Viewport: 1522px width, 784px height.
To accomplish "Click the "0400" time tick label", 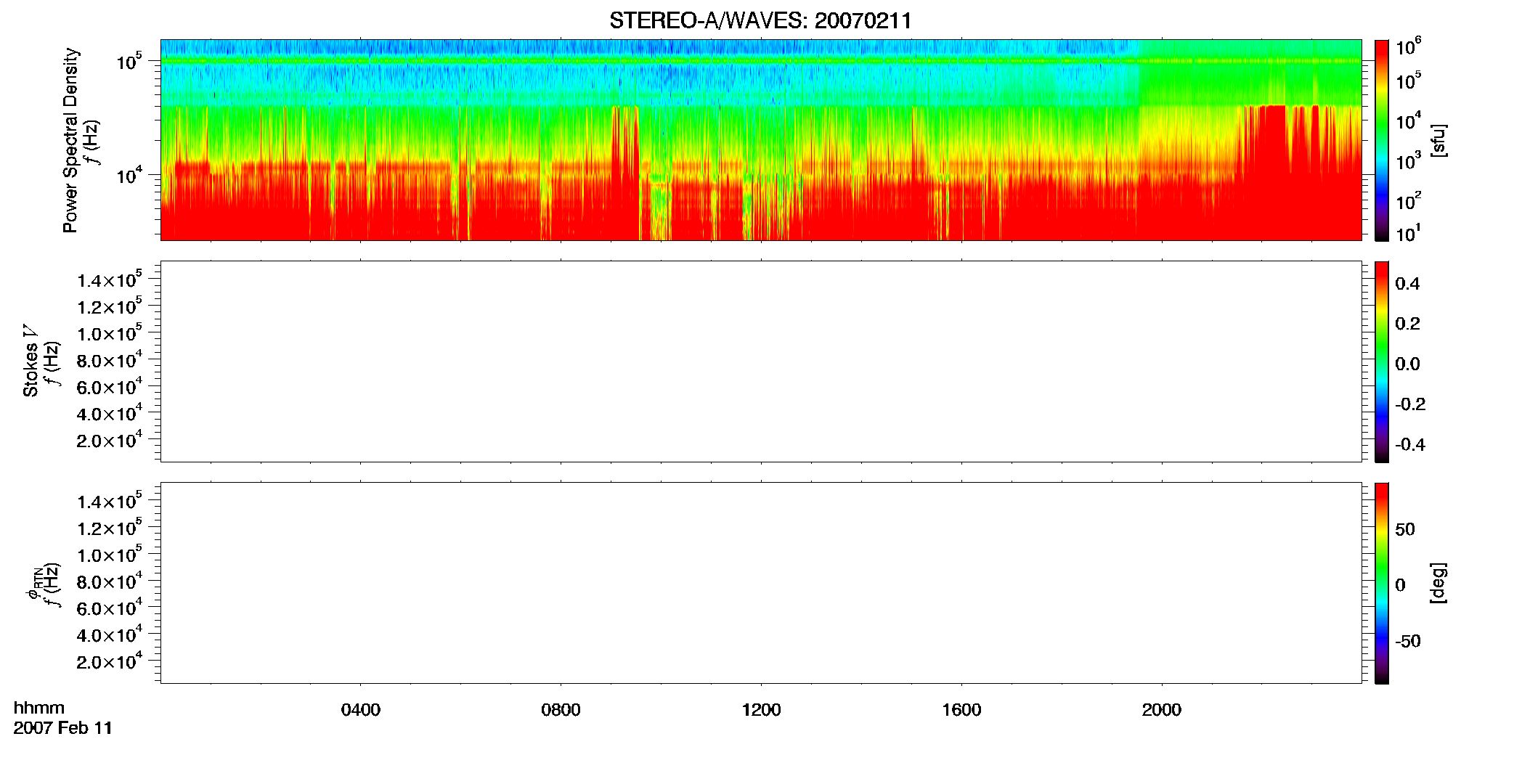I will (x=361, y=710).
